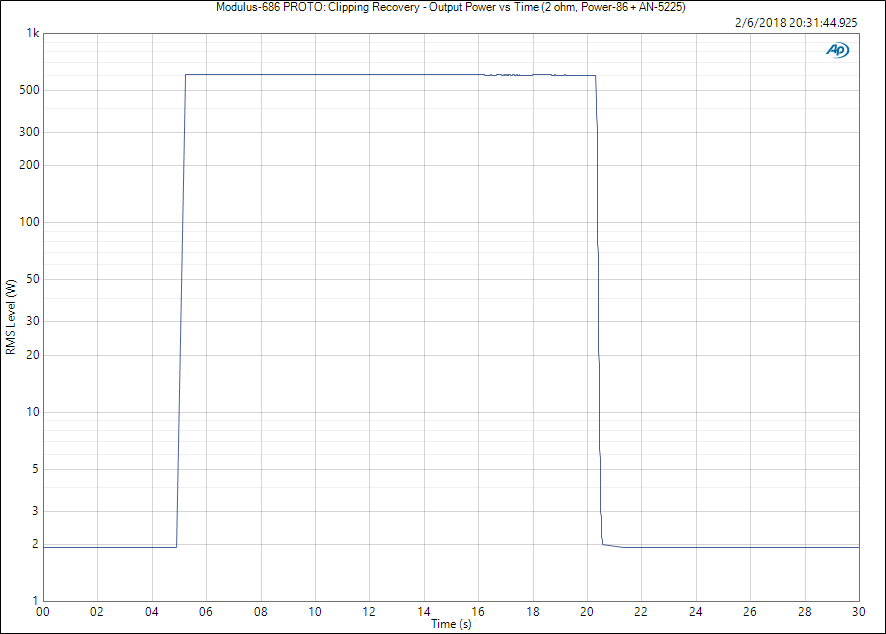Click the 20 y-axis tick label
The width and height of the screenshot is (886, 634).
33,355
